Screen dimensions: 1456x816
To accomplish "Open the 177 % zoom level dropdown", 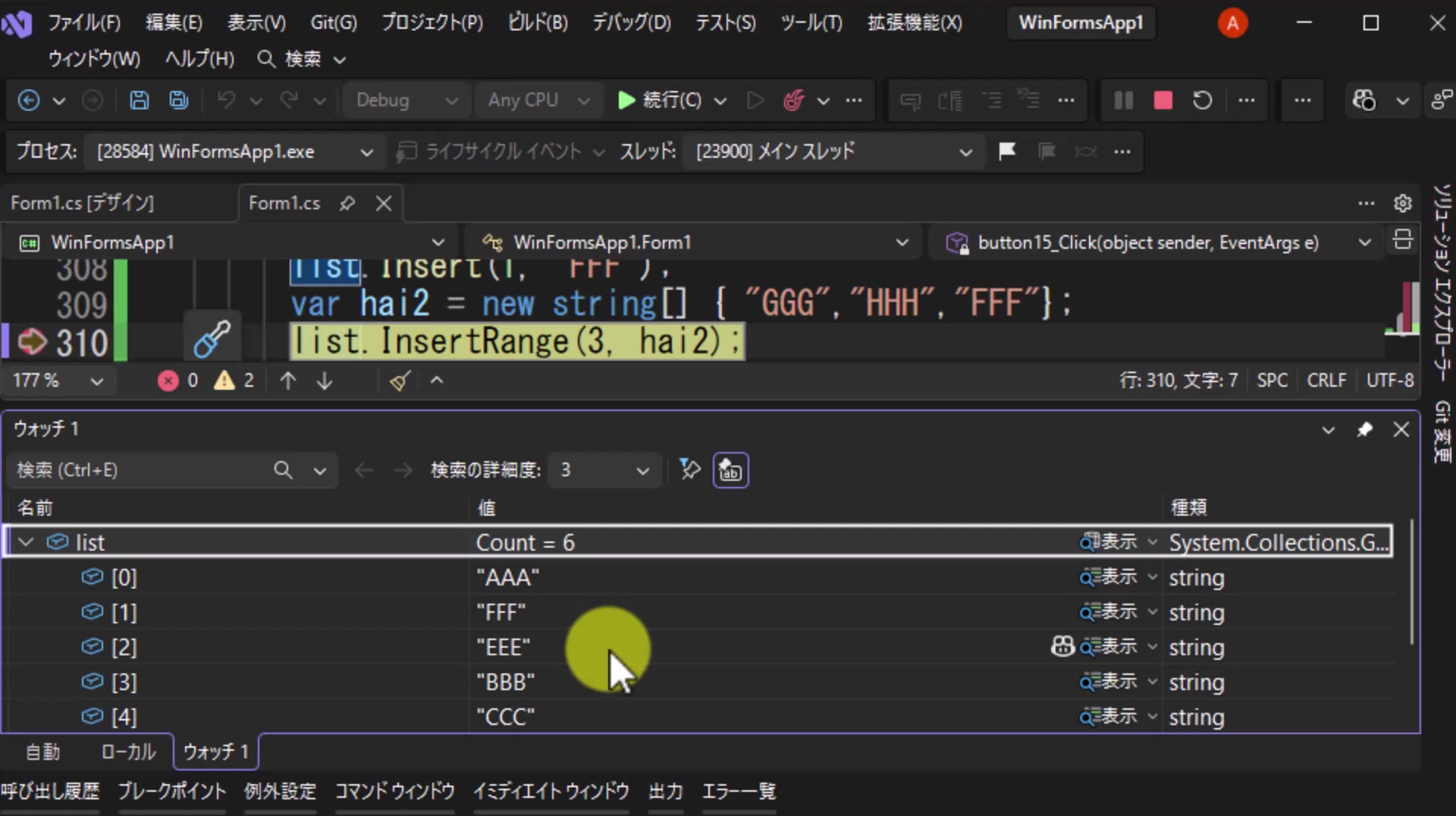I will [x=58, y=381].
